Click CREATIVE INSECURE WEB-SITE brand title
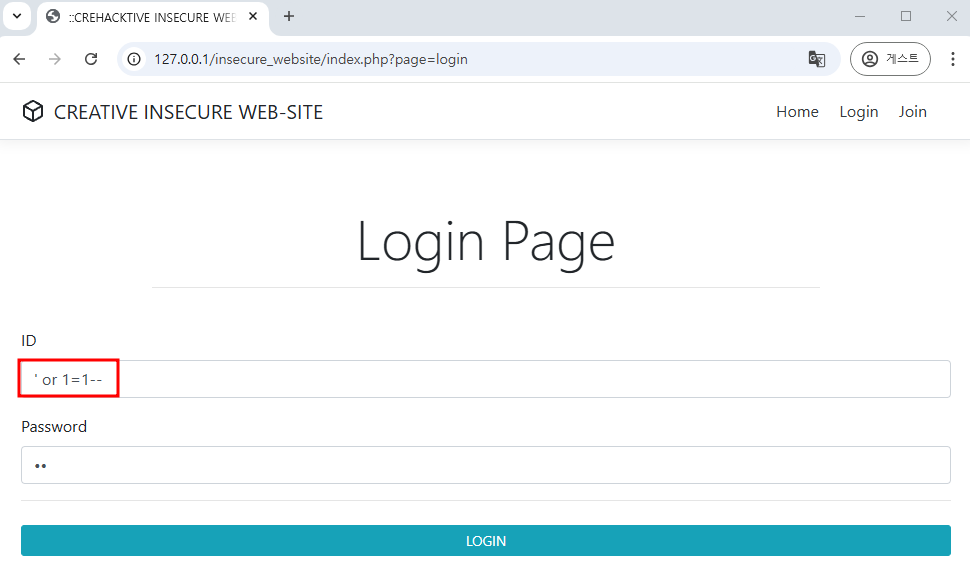The width and height of the screenshot is (970, 581). (188, 112)
